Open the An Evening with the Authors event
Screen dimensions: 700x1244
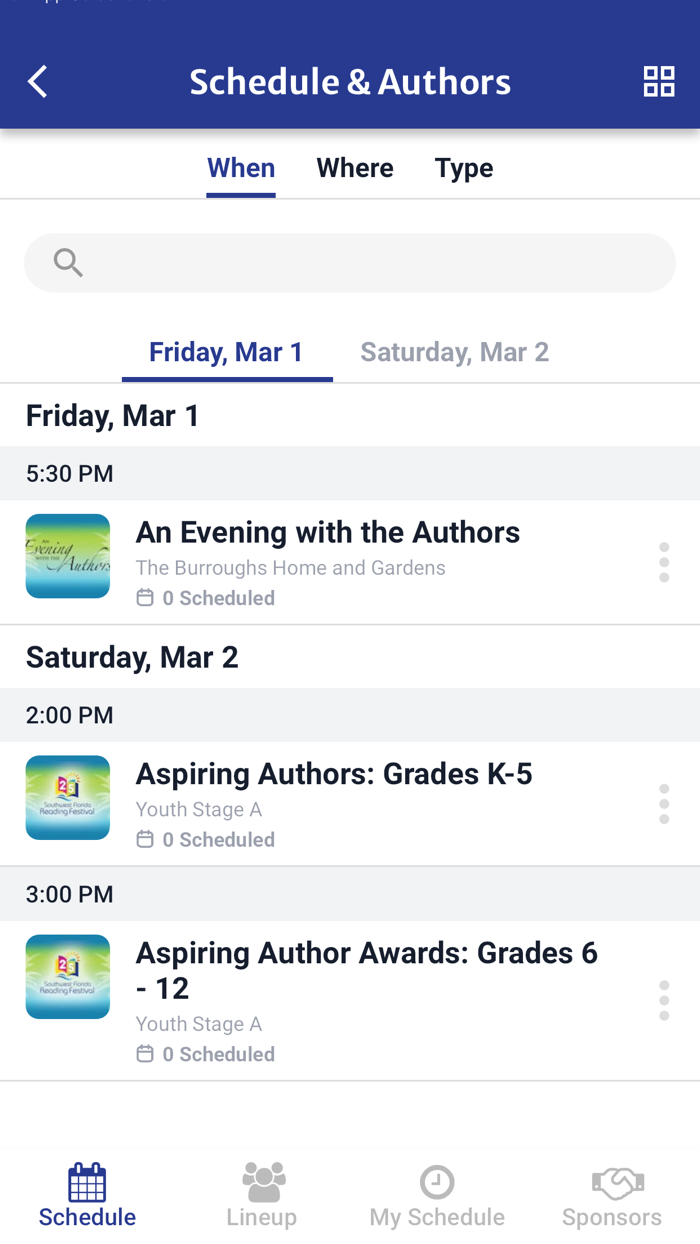click(x=328, y=532)
